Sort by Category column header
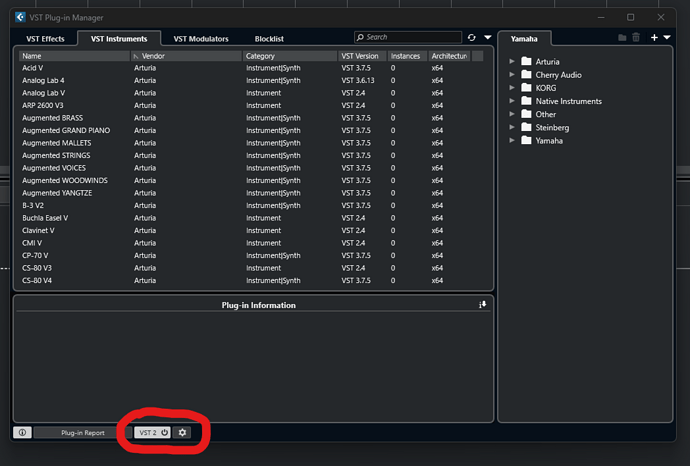The height and width of the screenshot is (466, 690). click(290, 56)
